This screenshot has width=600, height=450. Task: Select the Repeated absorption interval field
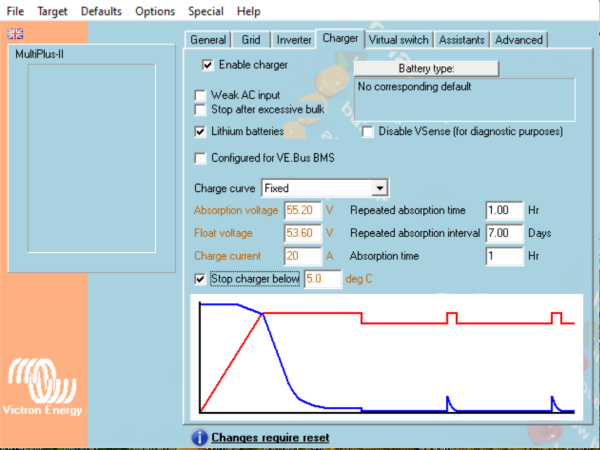(504, 233)
